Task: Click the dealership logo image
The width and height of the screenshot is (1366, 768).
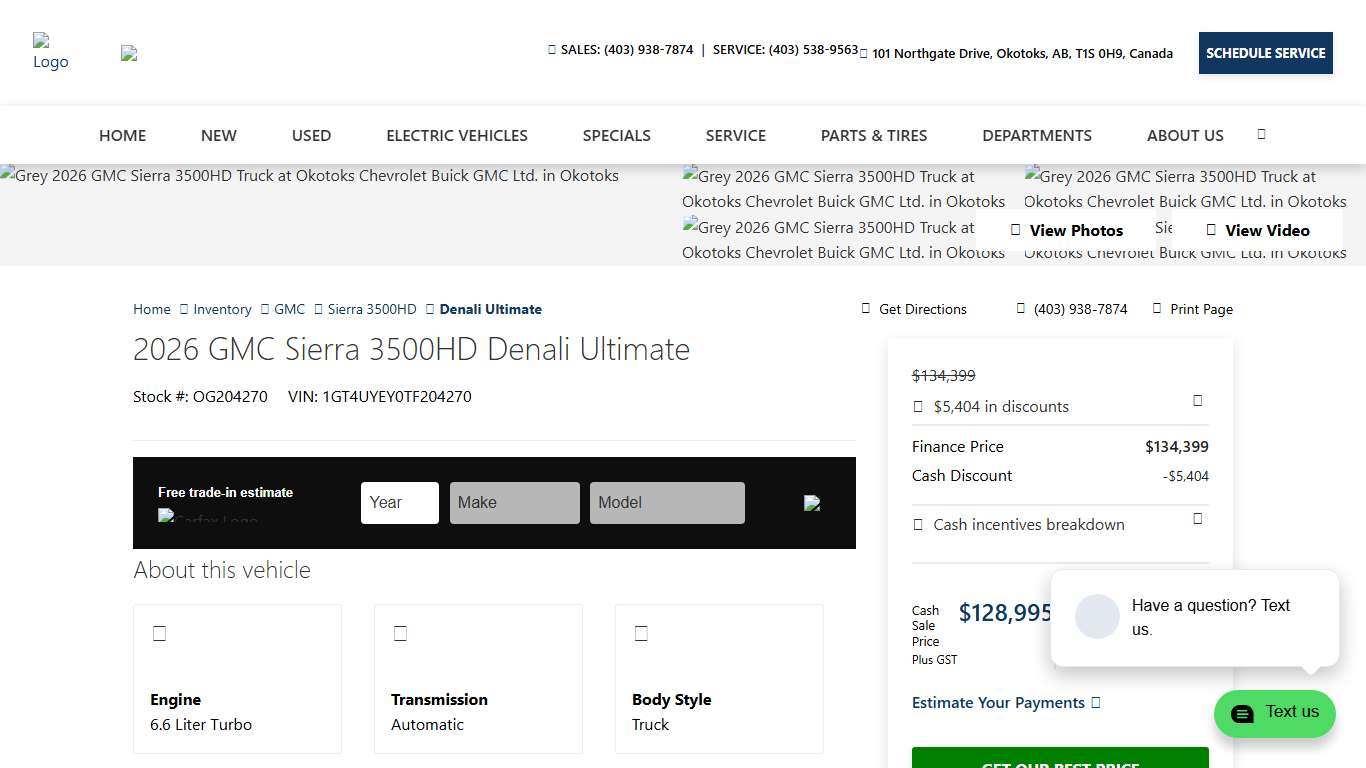Action: pyautogui.click(x=50, y=52)
